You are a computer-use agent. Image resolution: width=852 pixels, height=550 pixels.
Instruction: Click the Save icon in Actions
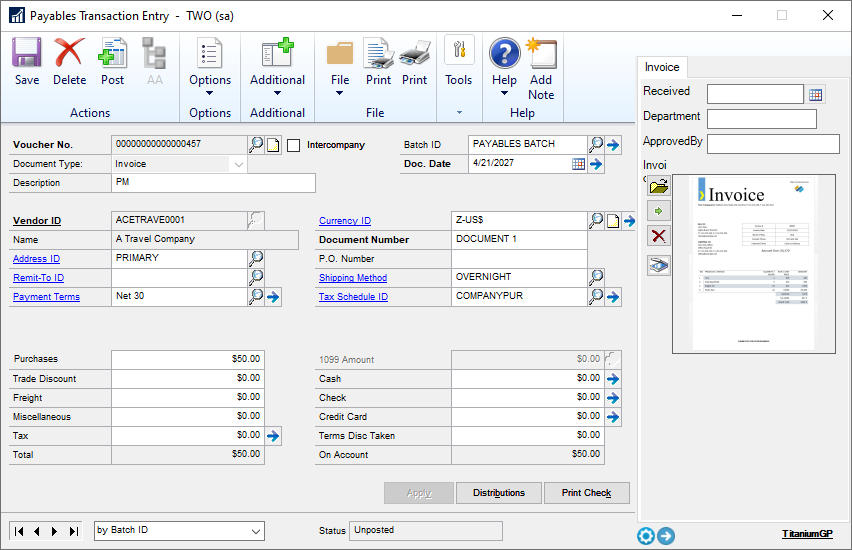pos(27,53)
